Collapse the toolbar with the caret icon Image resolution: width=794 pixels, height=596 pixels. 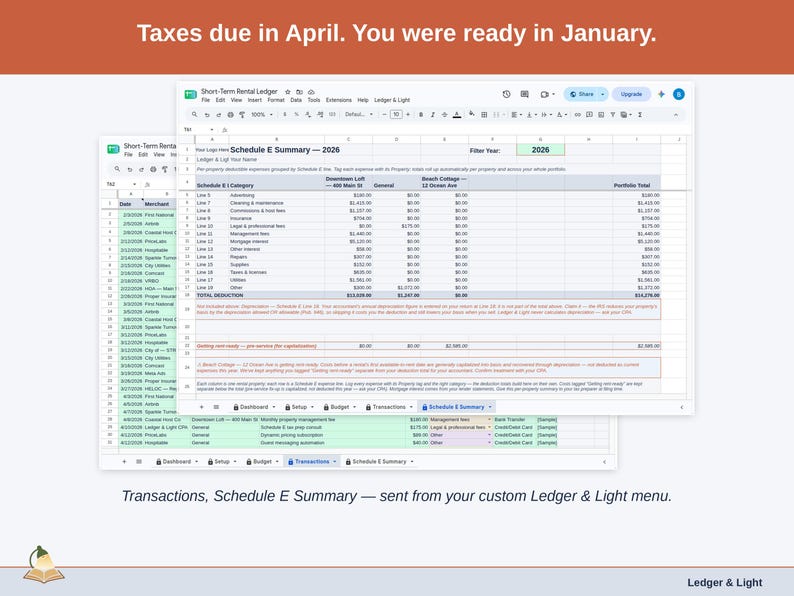pyautogui.click(x=676, y=115)
